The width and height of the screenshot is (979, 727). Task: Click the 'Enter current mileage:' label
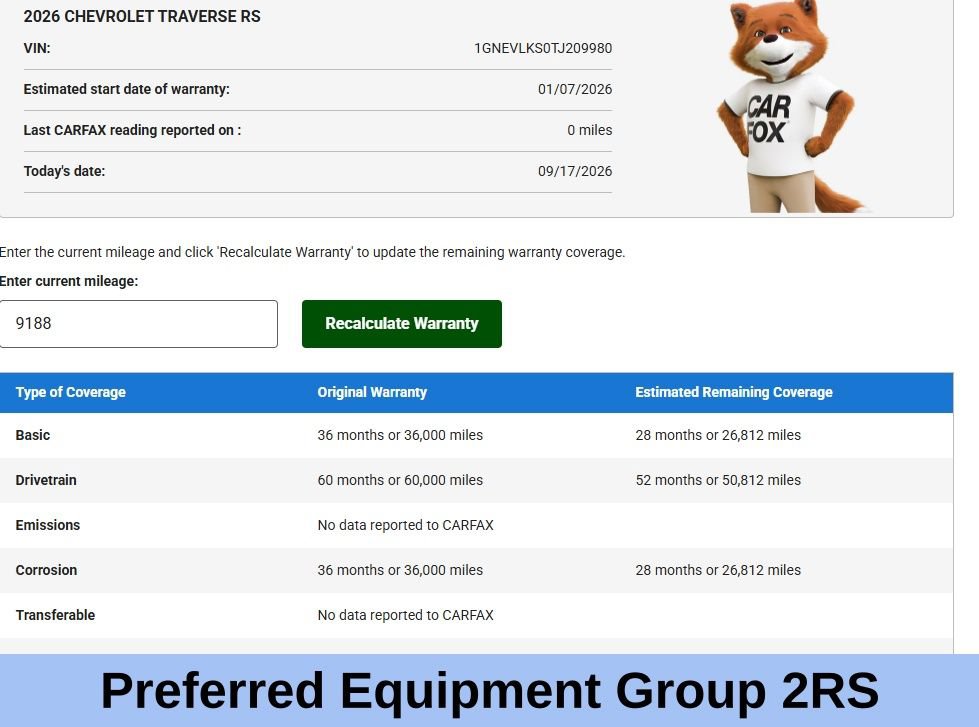tap(69, 281)
